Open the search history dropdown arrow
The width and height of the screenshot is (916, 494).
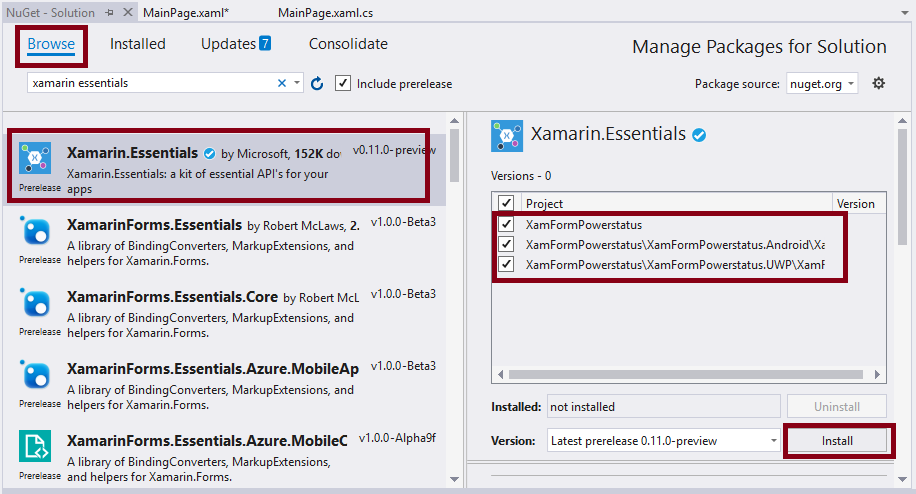[x=297, y=83]
